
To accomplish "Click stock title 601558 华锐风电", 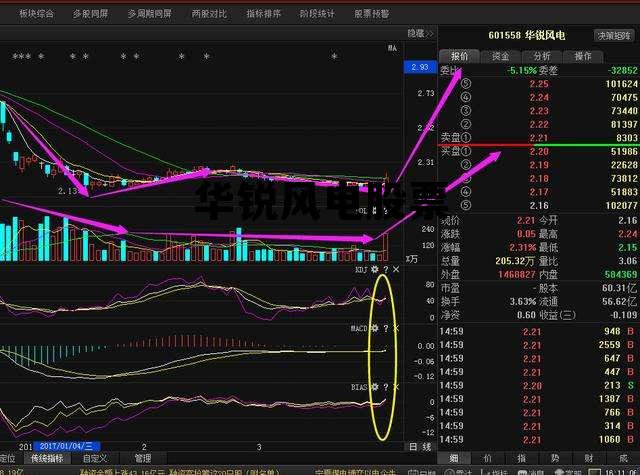I will 527,36.
